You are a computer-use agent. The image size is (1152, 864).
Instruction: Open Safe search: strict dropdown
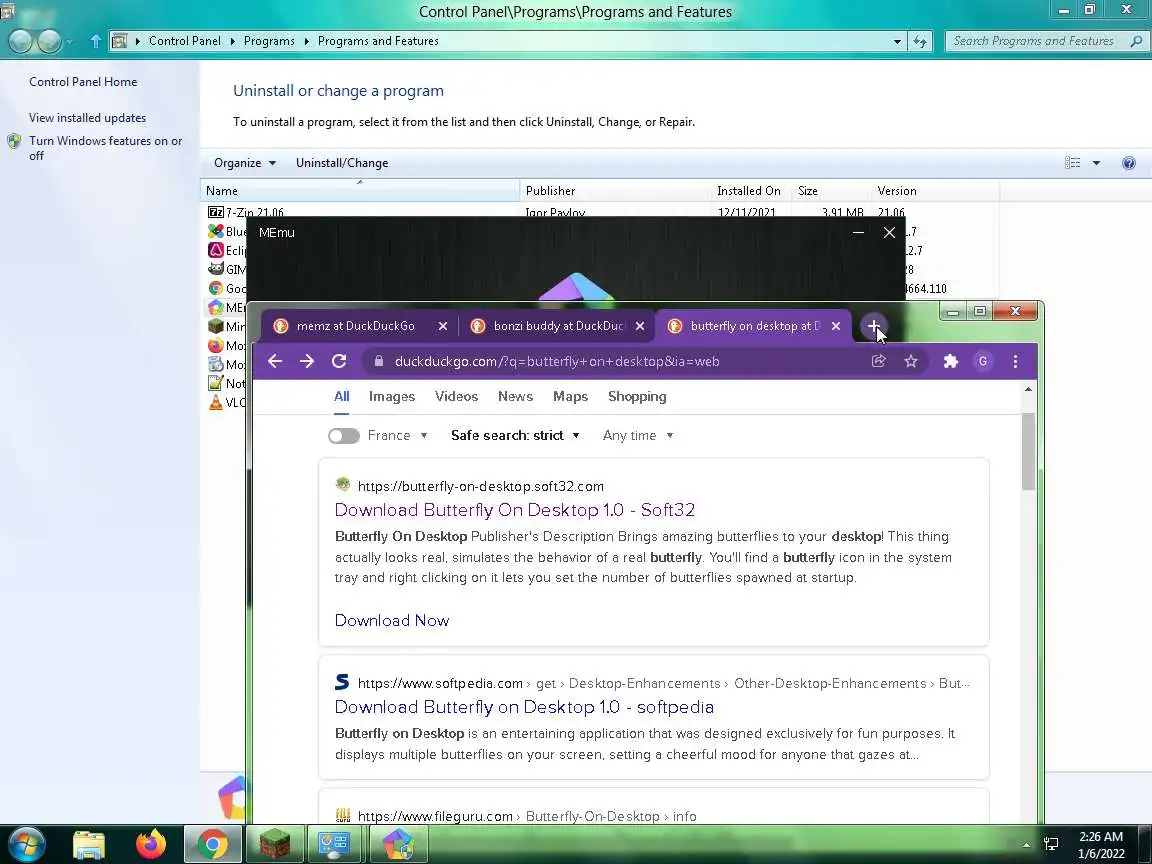click(515, 436)
